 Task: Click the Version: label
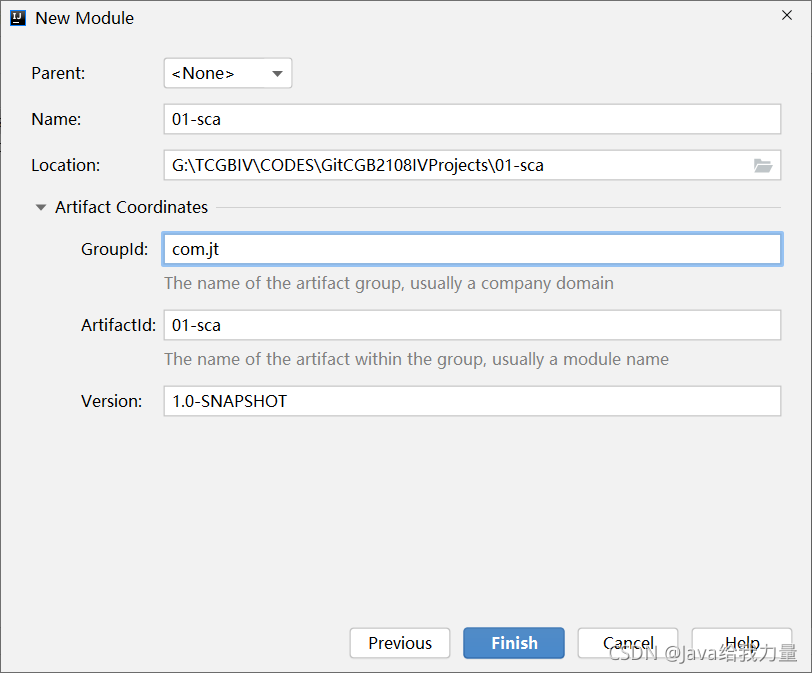(111, 401)
